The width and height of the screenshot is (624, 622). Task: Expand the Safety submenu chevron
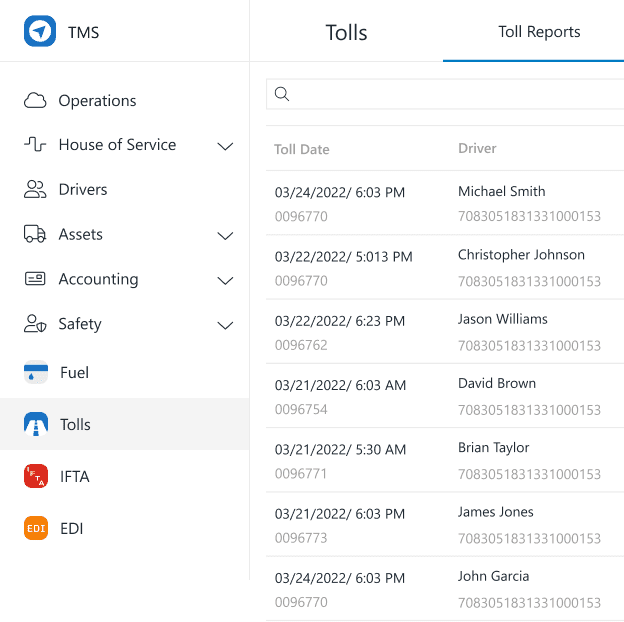coord(225,326)
